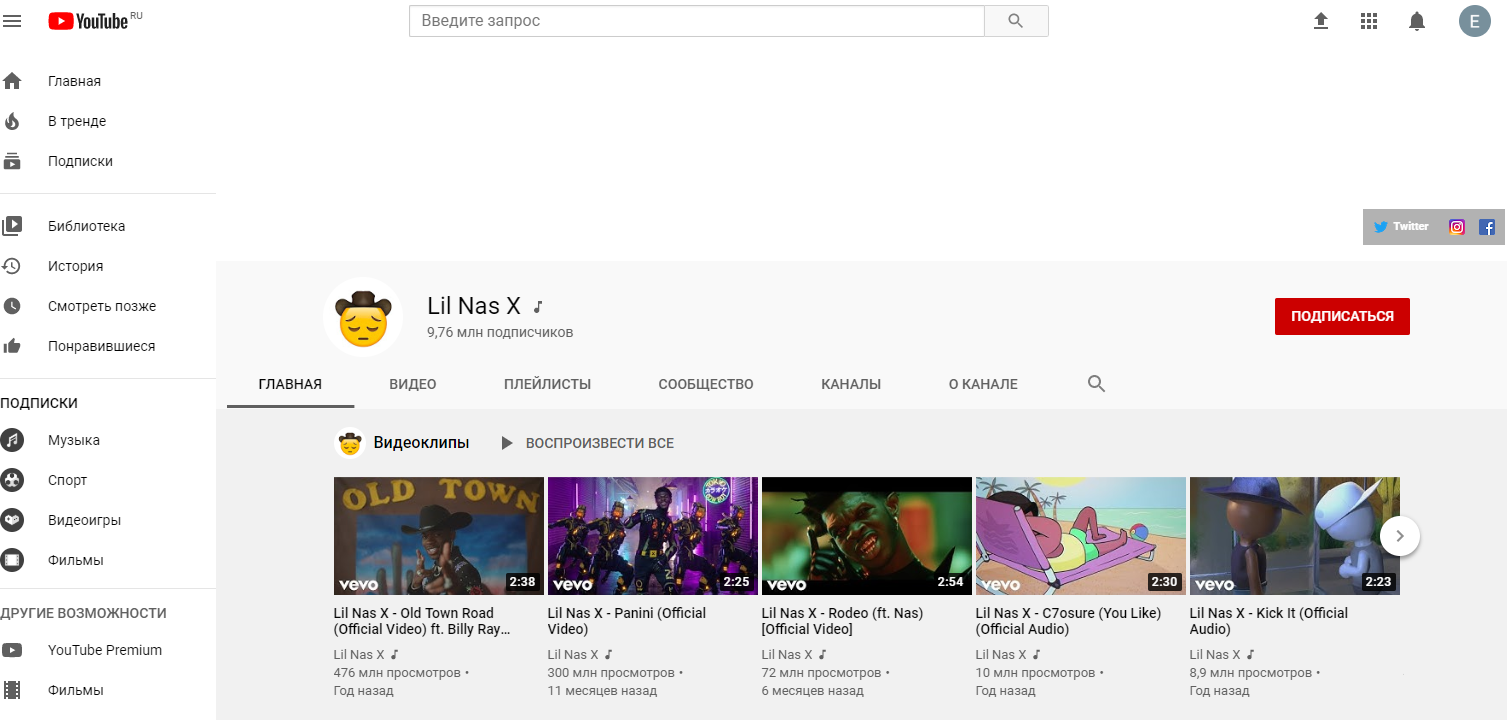Click ВОСПРОИЗВЕСТИ ВСЕ play all
This screenshot has height=720, width=1507.
(x=587, y=443)
